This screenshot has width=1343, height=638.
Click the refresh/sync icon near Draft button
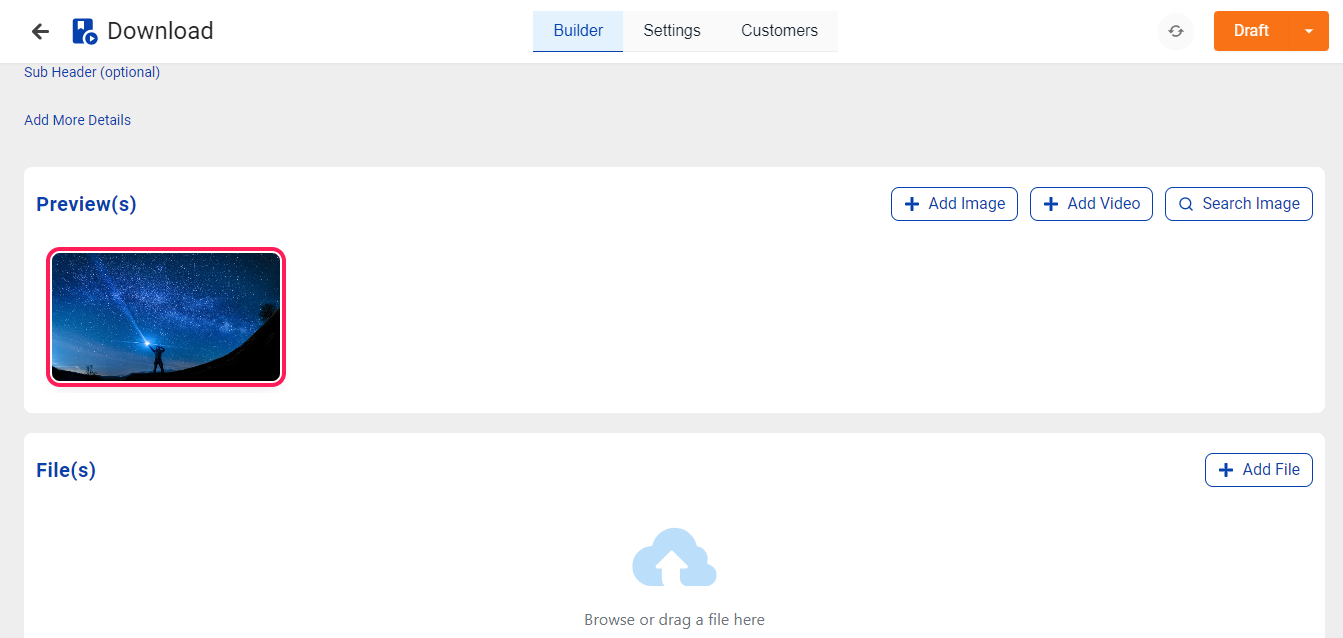coord(1175,31)
